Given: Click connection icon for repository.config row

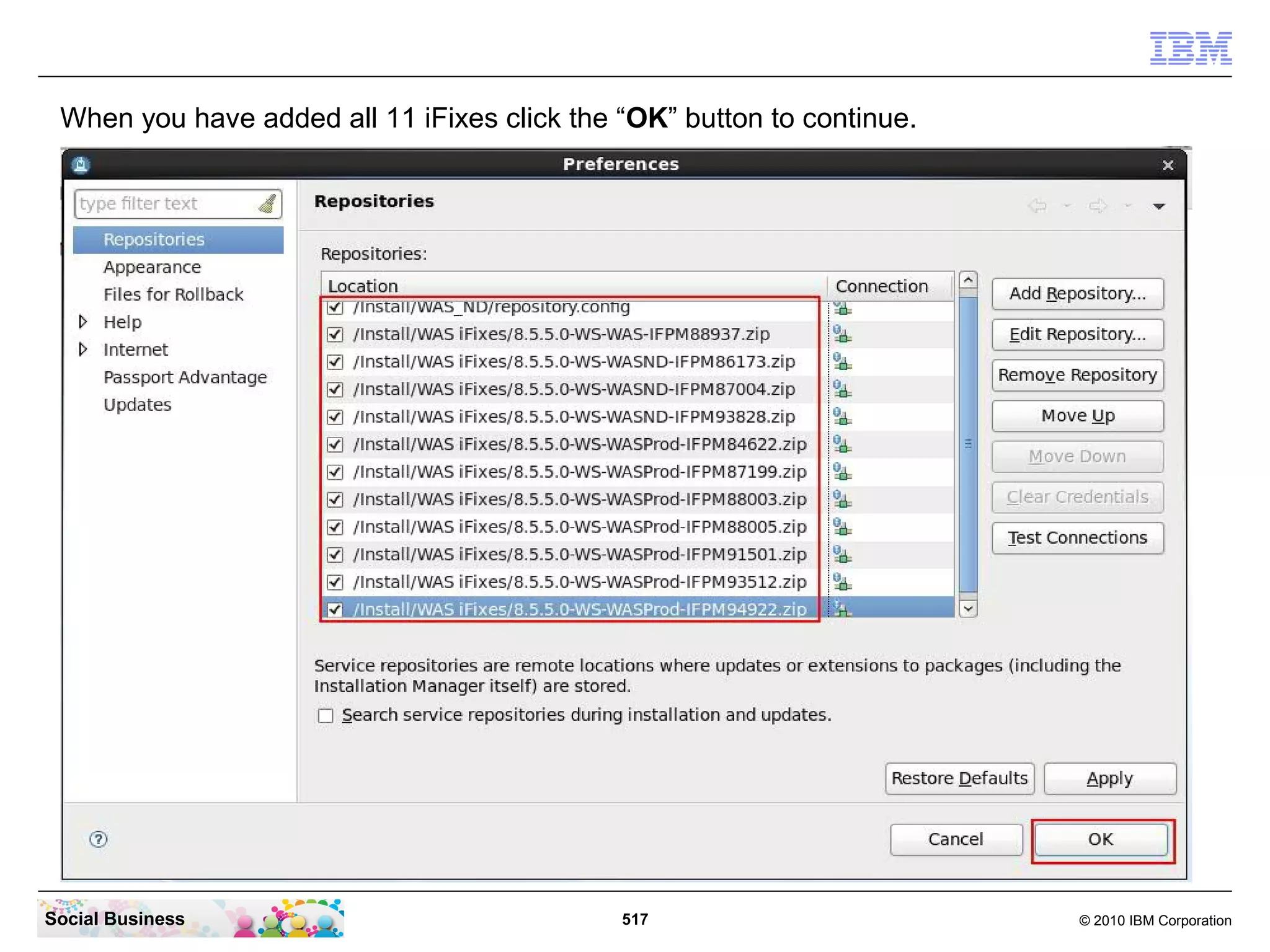Looking at the screenshot, I should (x=842, y=307).
